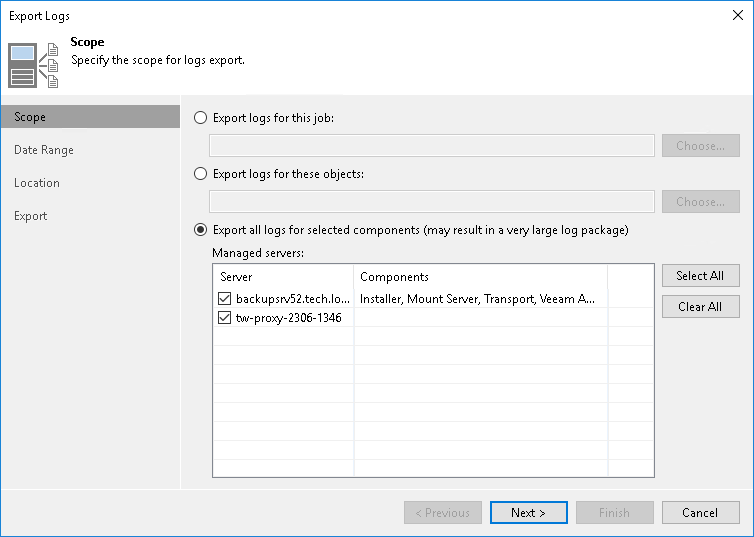Cancel the log export wizard
The image size is (754, 537).
700,513
